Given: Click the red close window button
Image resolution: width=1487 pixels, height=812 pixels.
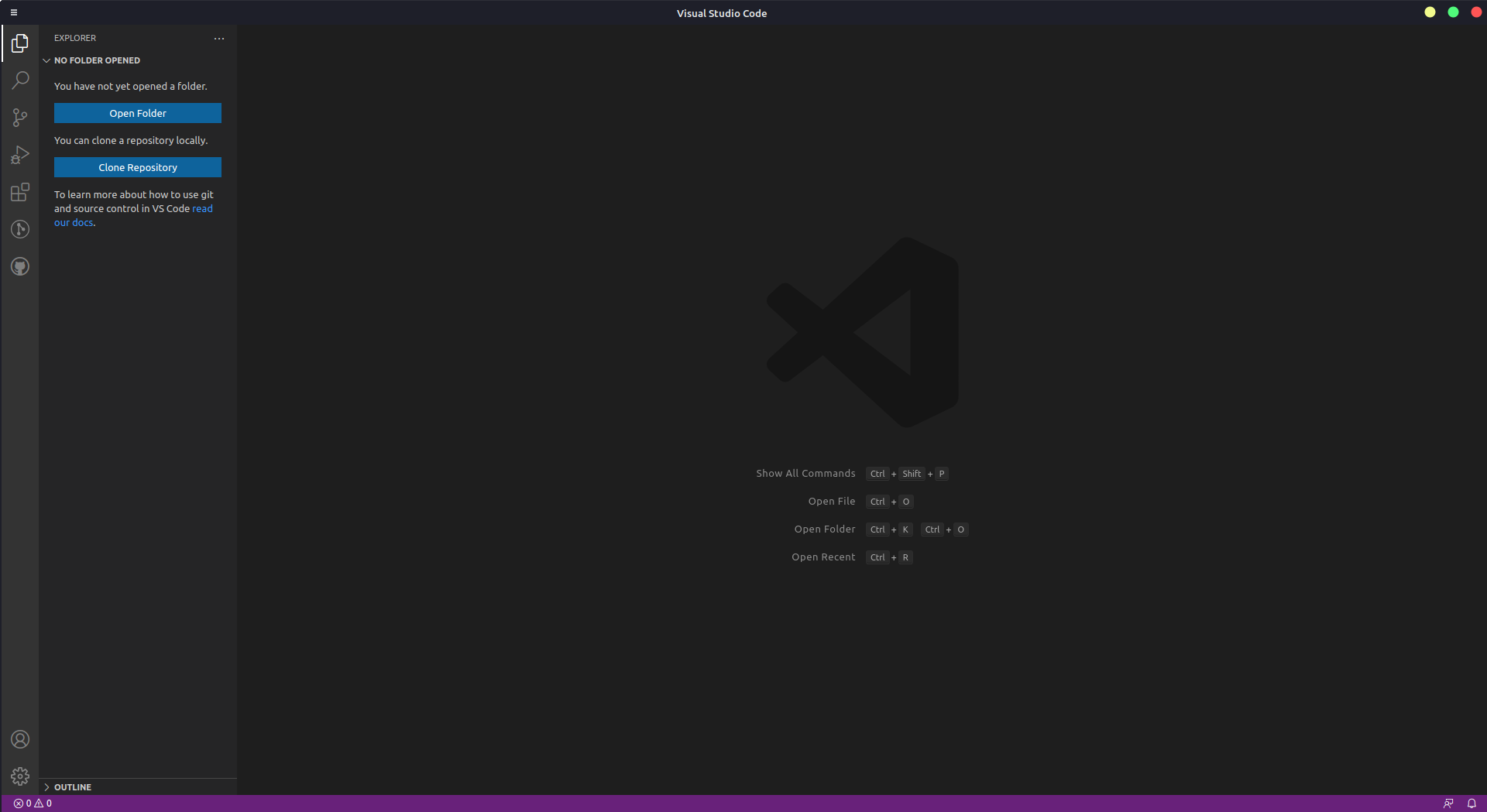Looking at the screenshot, I should coord(1476,12).
